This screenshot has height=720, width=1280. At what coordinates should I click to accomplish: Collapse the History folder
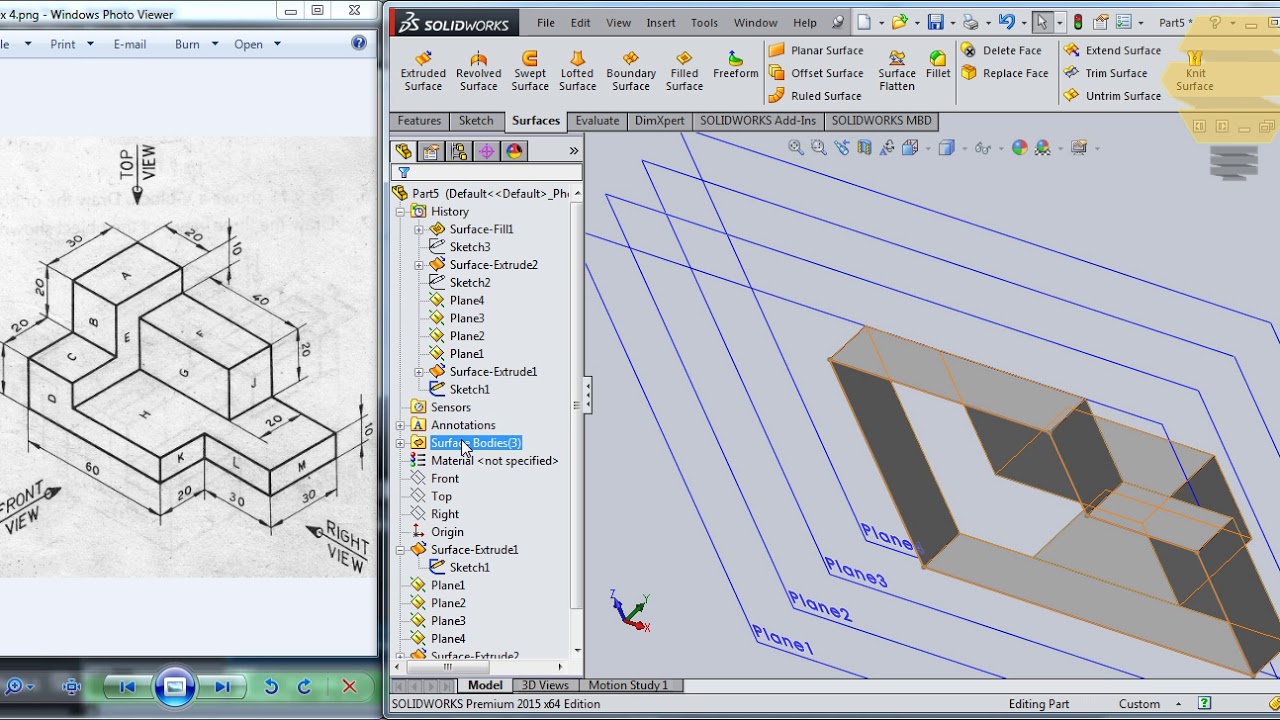coord(400,212)
